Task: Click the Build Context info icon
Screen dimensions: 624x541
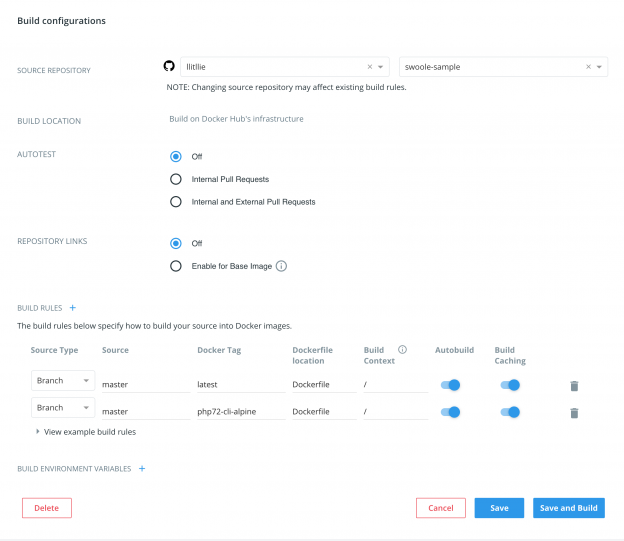Action: tap(402, 350)
